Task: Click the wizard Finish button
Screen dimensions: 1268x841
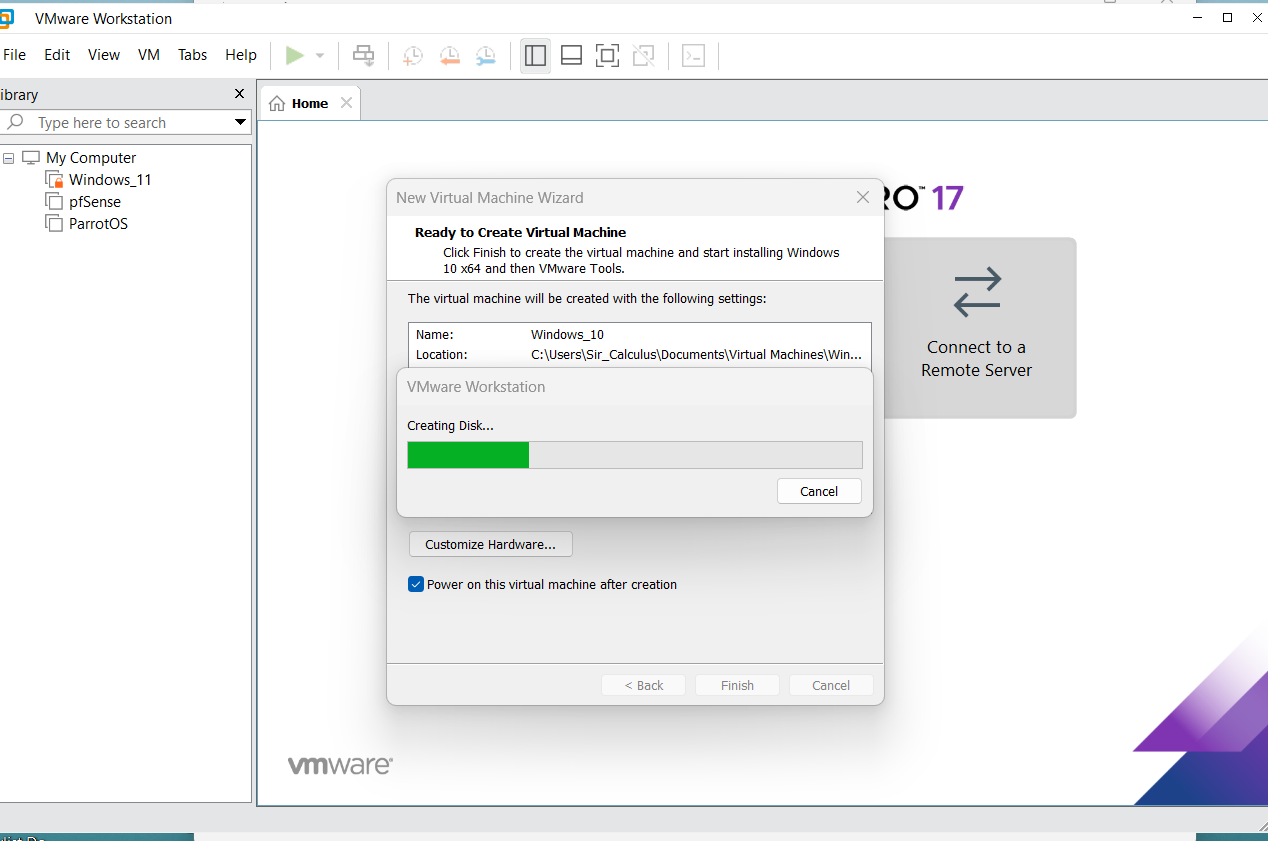Action: (x=737, y=685)
